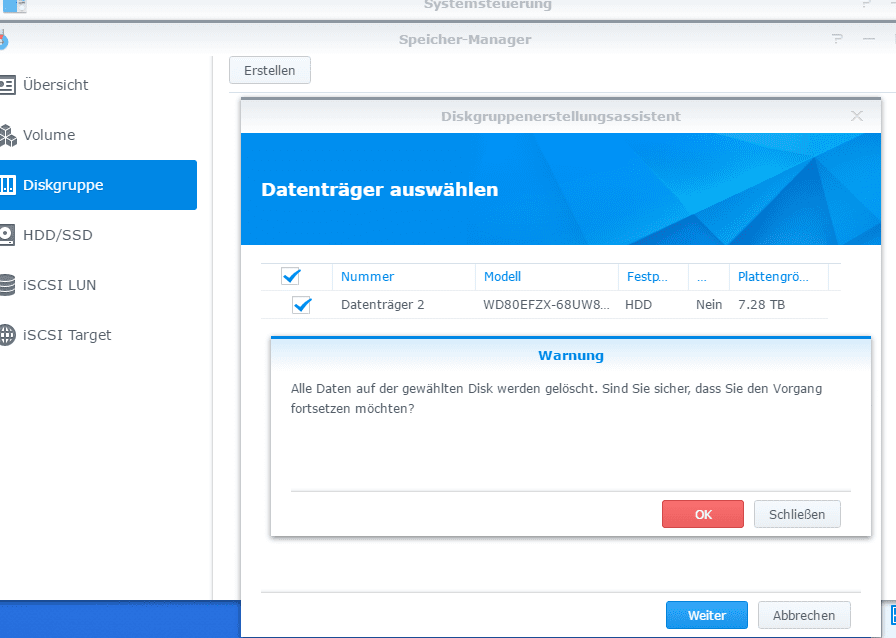Uncheck the Datenträger 2 checkbox

point(302,305)
